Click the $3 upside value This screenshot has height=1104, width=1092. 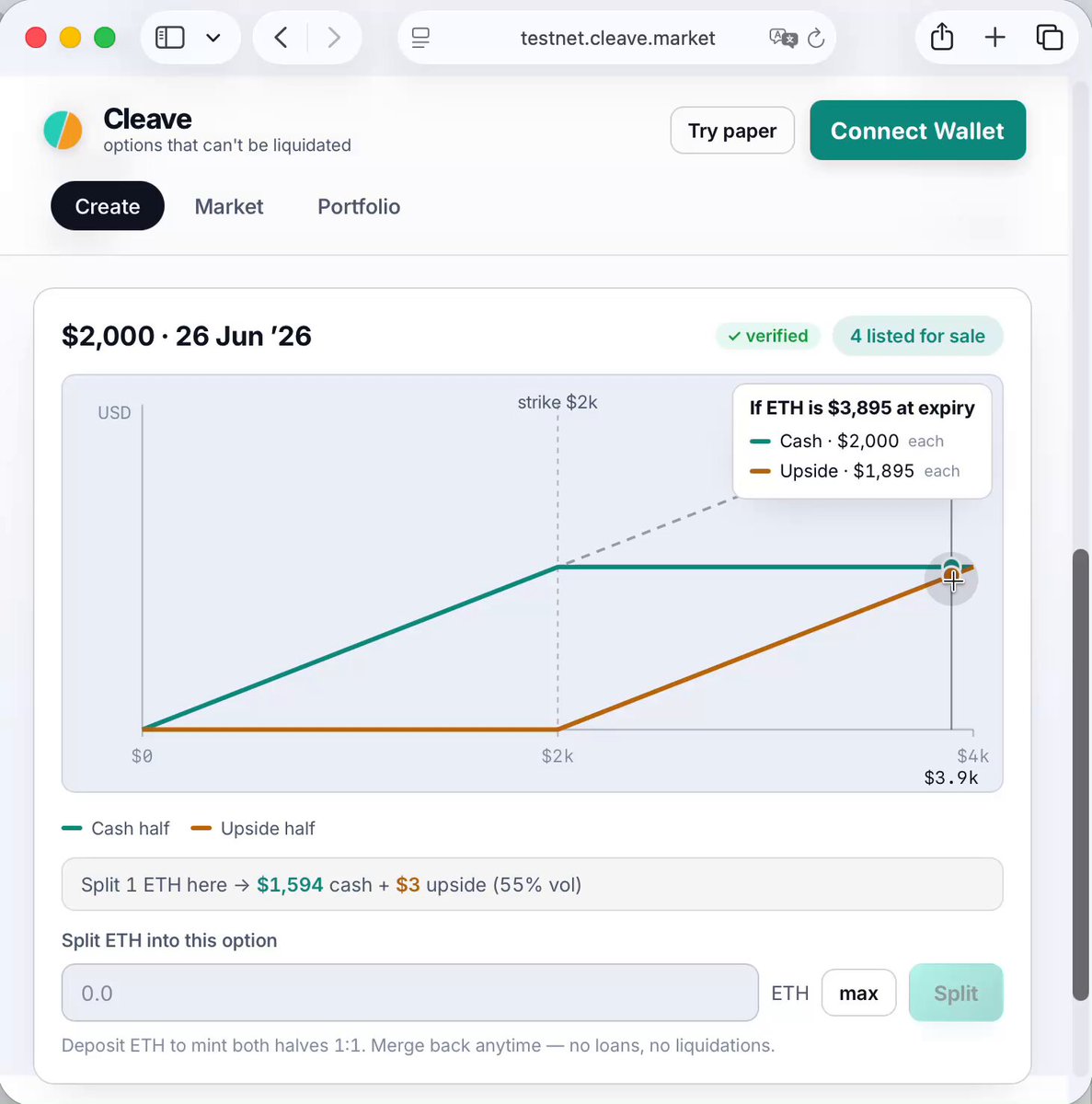(408, 885)
